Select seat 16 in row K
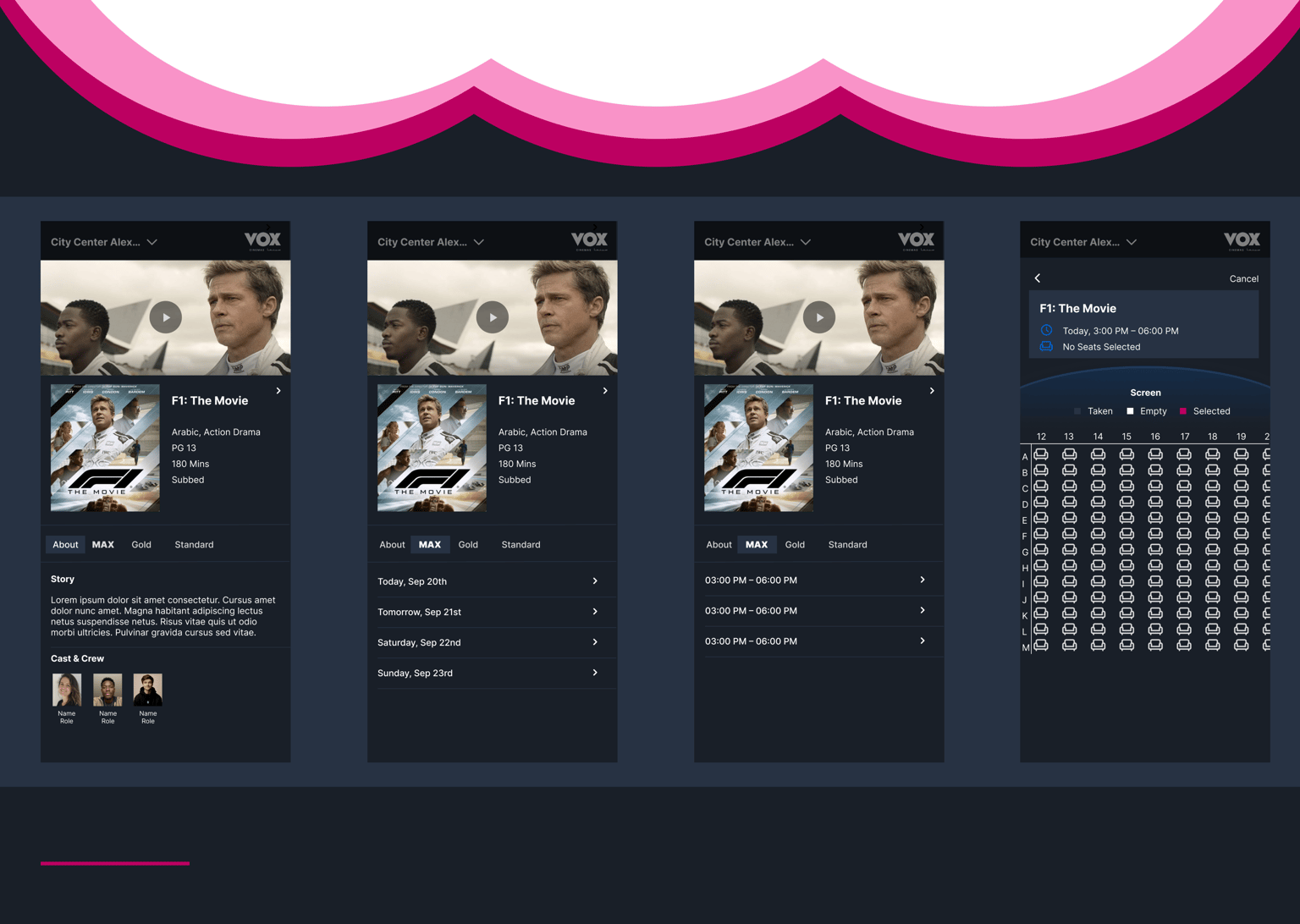The image size is (1300, 924). point(1155,613)
